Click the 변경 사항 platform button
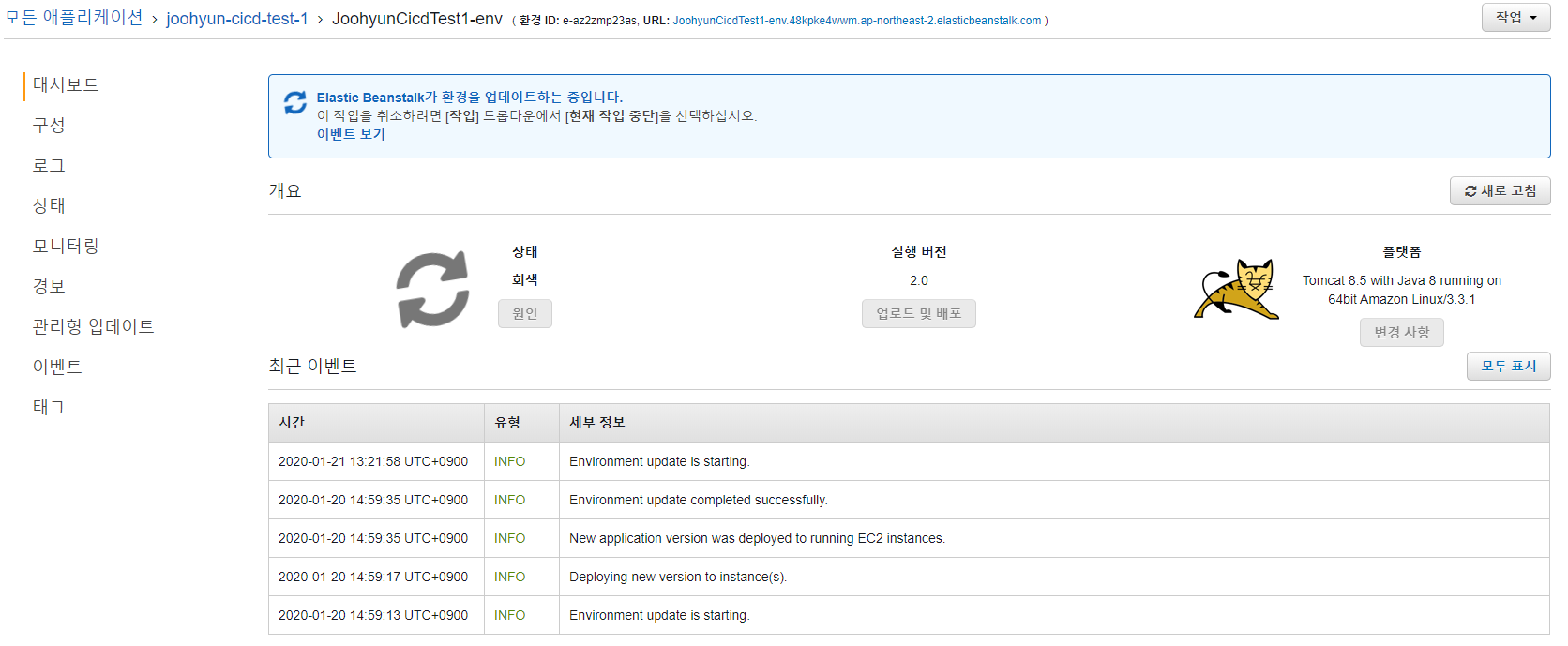The width and height of the screenshot is (1568, 646). click(x=1402, y=333)
